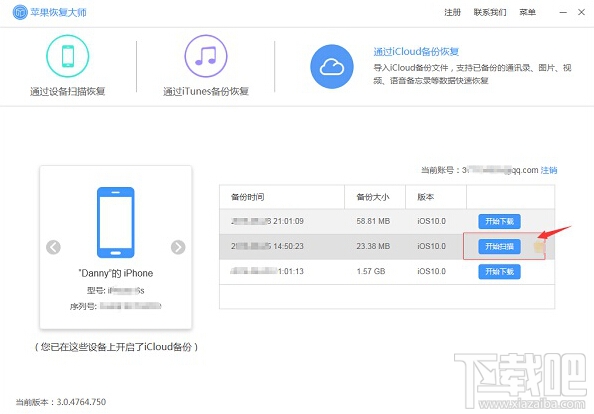
Task: Click 开始下载 for the 58.81 MB backup
Action: 499,221
